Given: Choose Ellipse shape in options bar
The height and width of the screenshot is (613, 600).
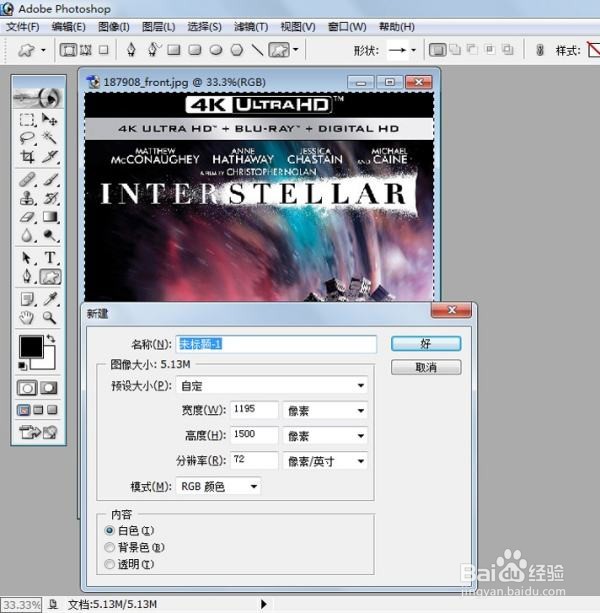Looking at the screenshot, I should (x=216, y=50).
